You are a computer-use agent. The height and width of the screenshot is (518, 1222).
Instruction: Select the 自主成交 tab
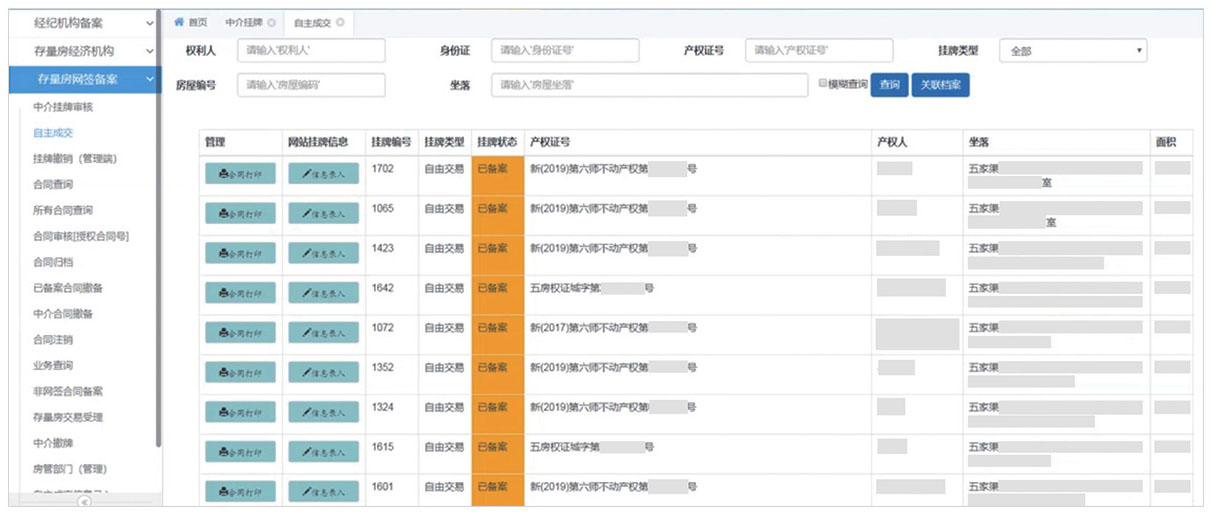coord(312,22)
